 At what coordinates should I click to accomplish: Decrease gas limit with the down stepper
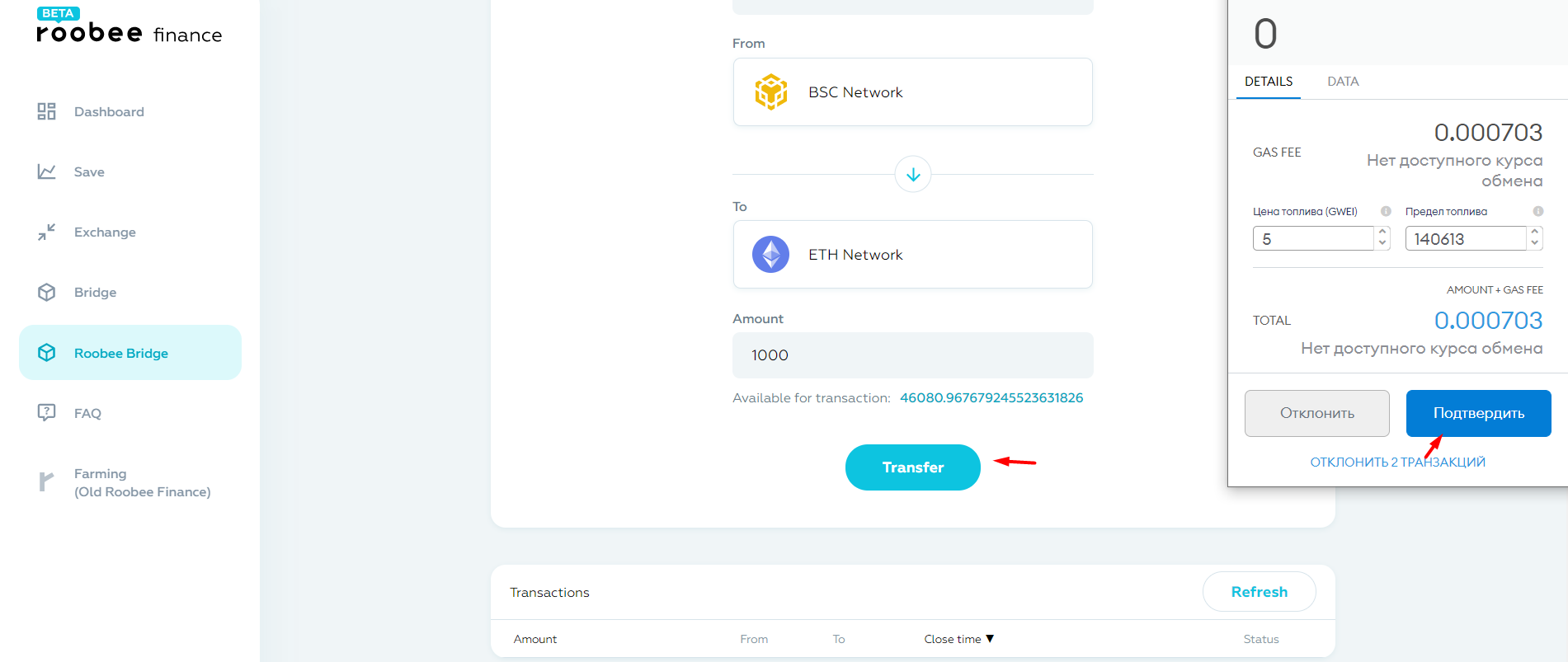[1534, 243]
